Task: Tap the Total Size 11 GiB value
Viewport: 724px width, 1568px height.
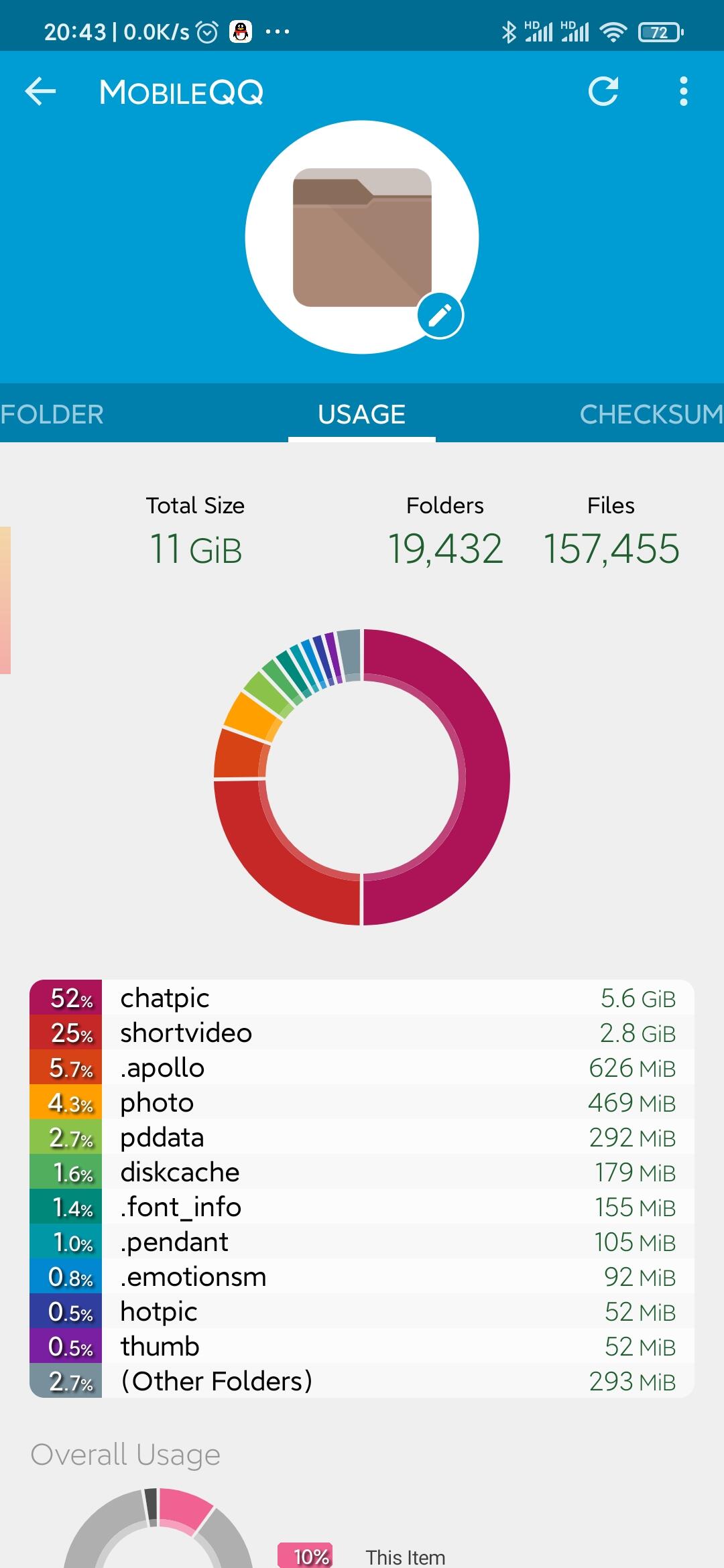Action: click(195, 549)
